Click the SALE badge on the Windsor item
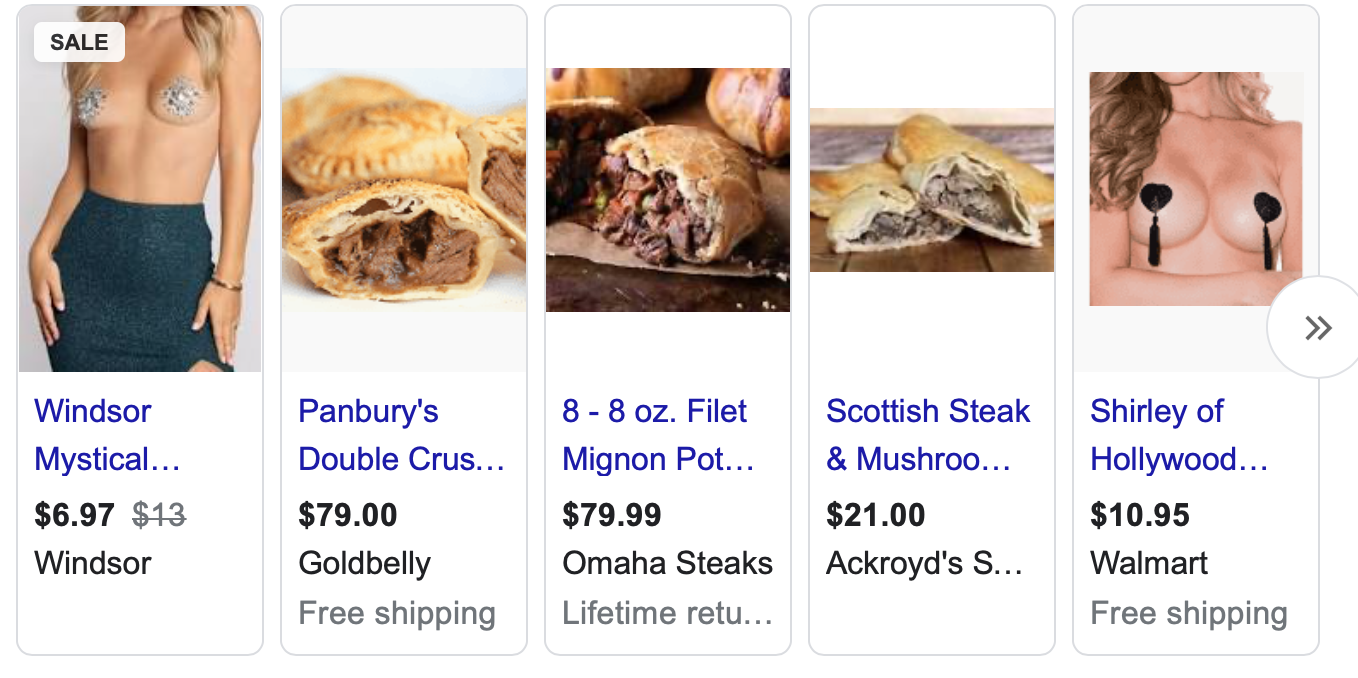1358x678 pixels. 79,43
